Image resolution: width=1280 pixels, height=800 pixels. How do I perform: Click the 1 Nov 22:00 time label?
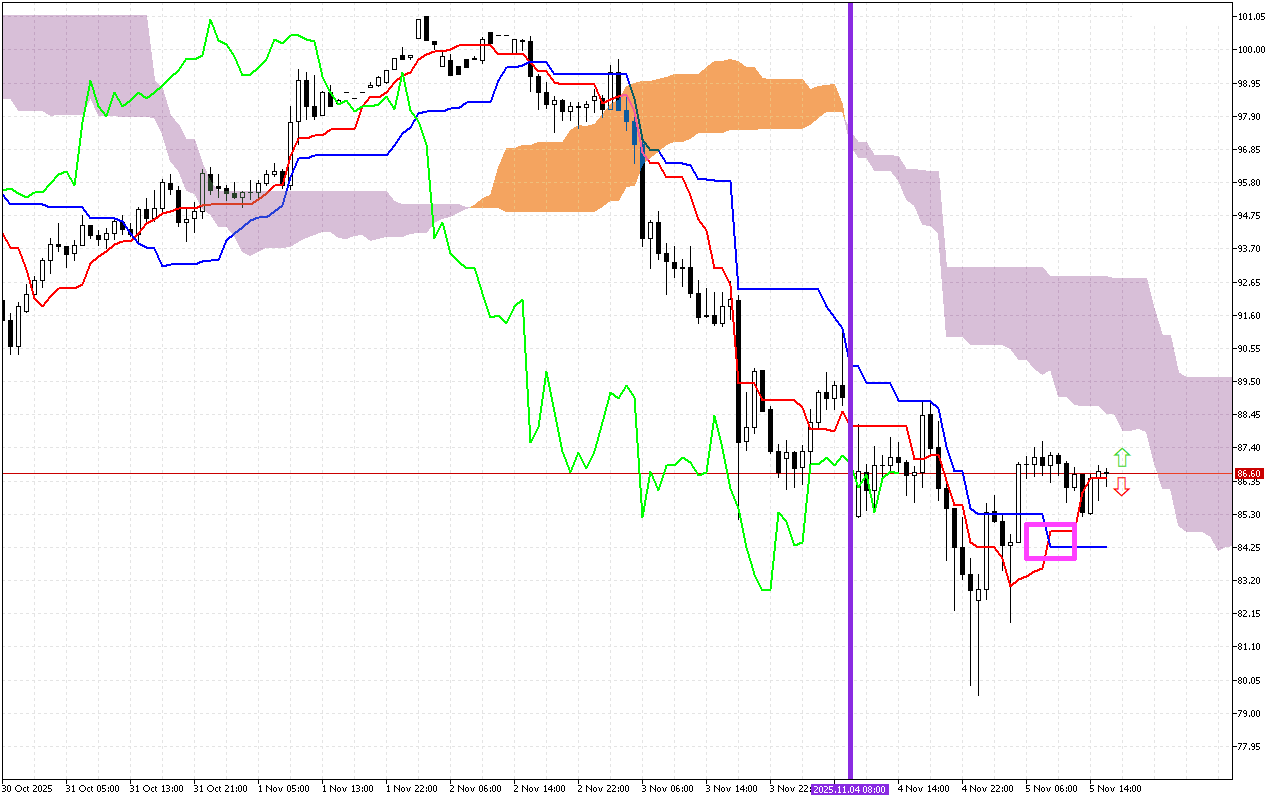410,789
